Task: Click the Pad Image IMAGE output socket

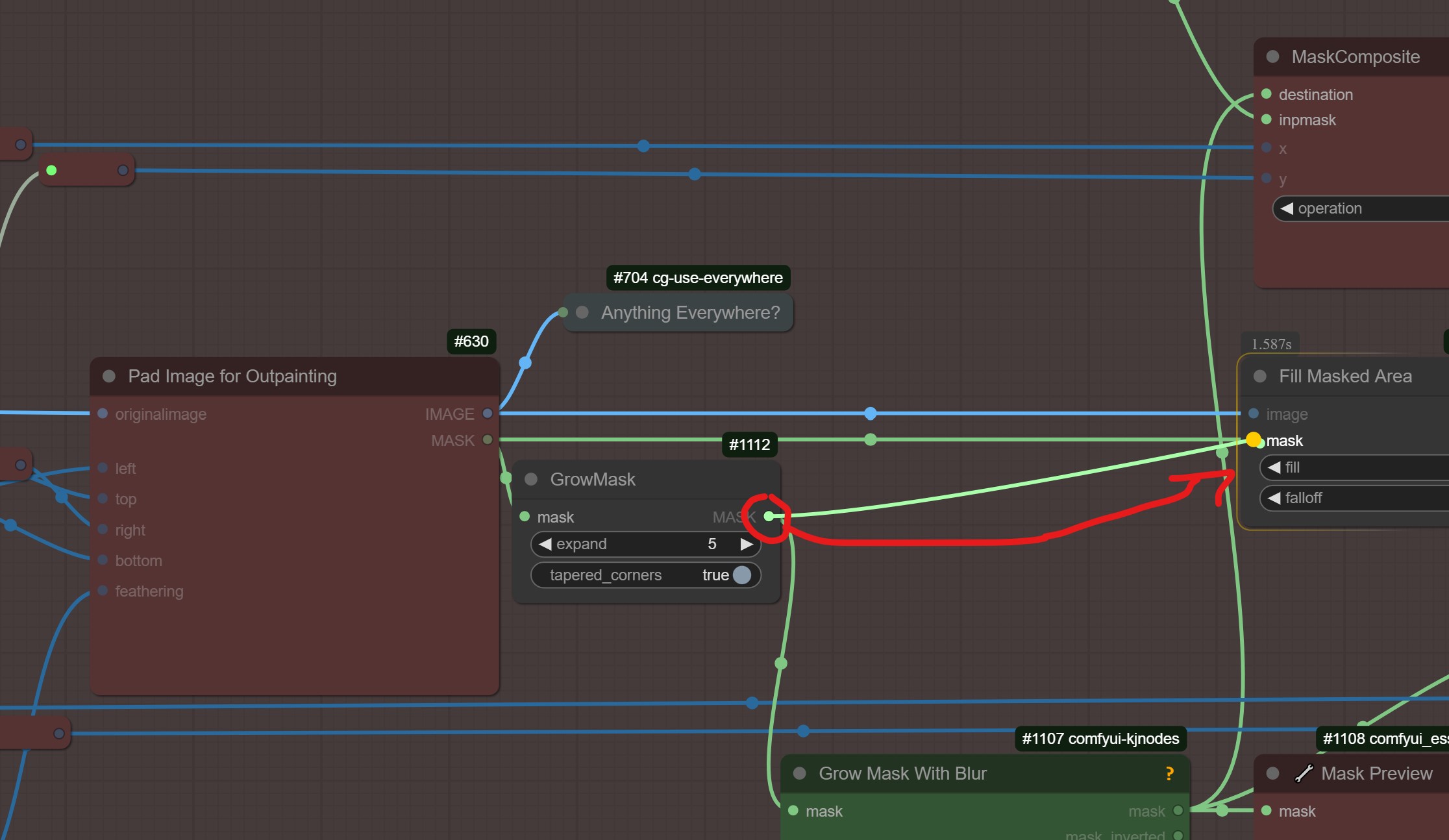Action: [488, 414]
